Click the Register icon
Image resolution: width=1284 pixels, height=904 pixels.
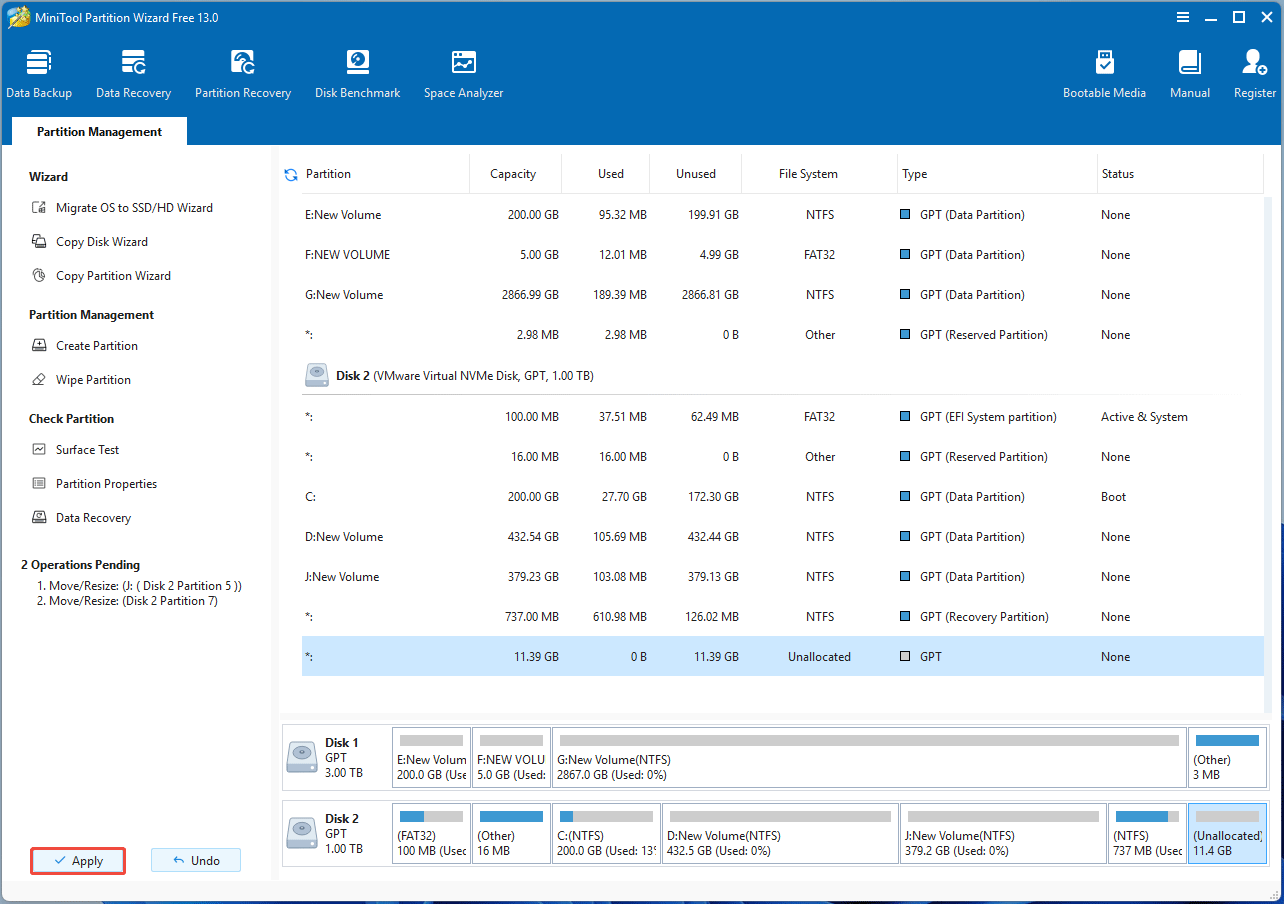click(x=1253, y=72)
